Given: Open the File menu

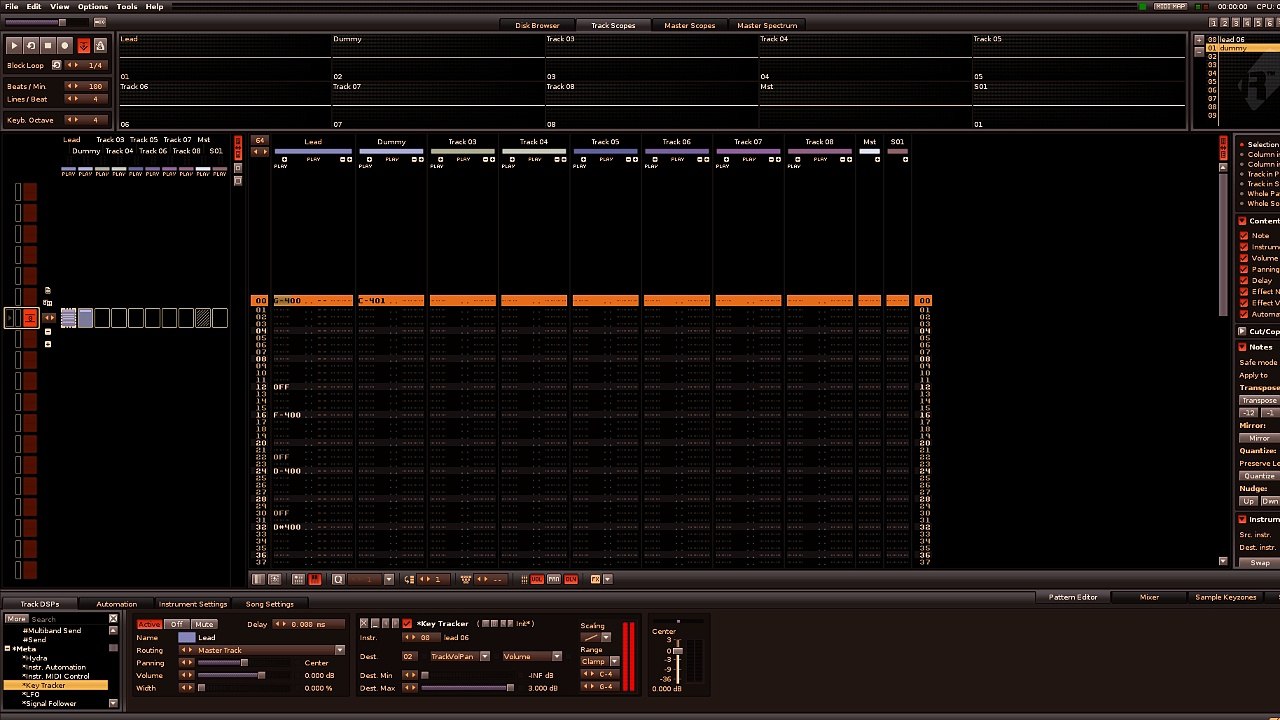Looking at the screenshot, I should pos(11,7).
